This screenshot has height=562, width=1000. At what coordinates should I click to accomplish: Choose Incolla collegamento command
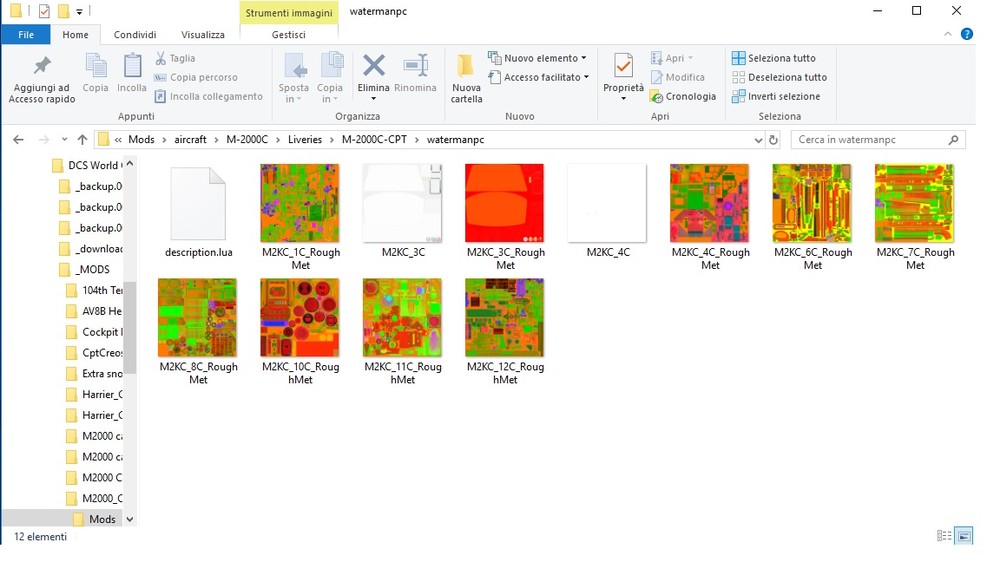(x=209, y=96)
